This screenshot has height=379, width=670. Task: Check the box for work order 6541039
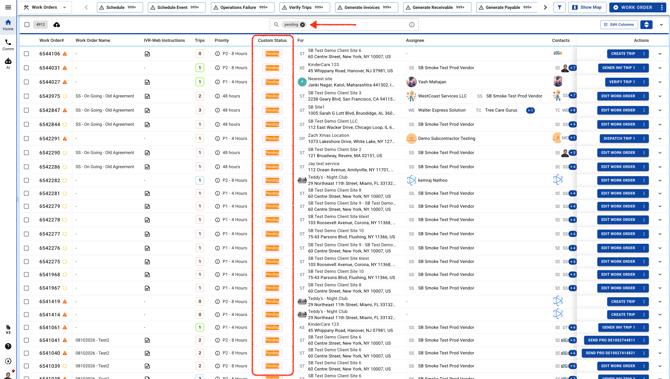(x=26, y=366)
